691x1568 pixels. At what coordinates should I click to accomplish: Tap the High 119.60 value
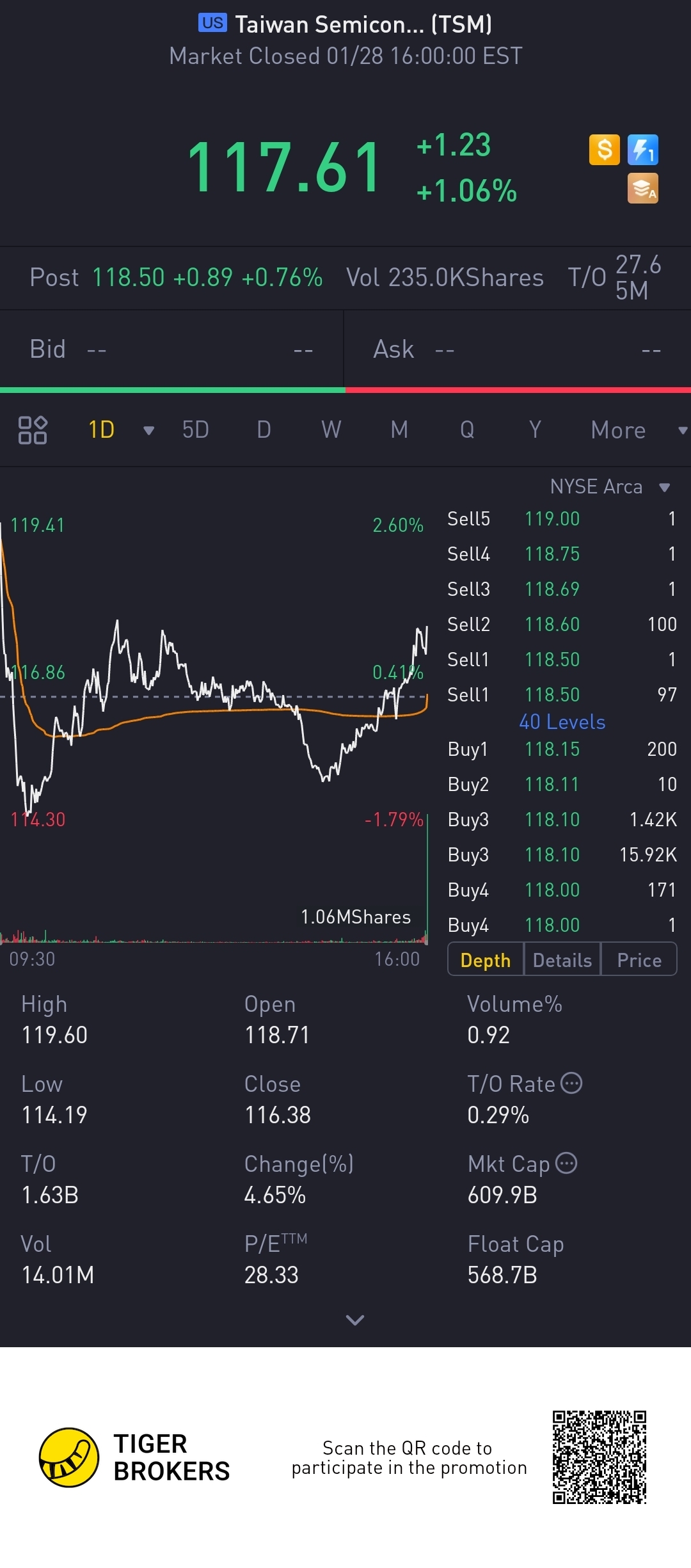click(54, 1035)
